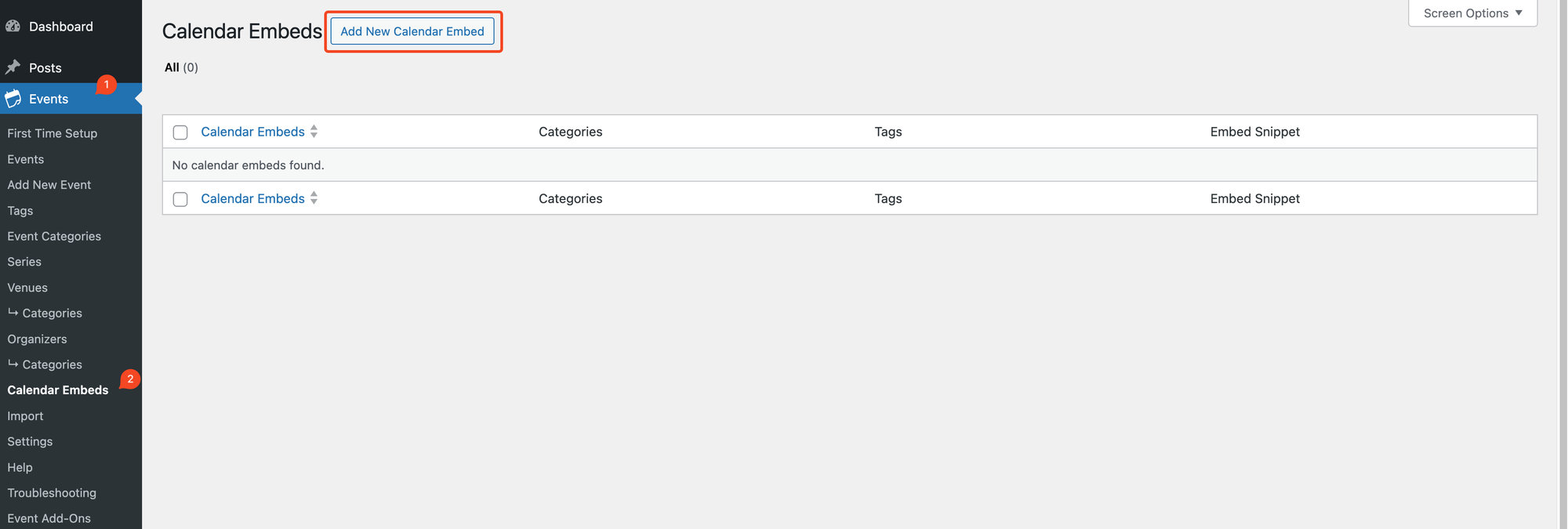Expand the Screen Options dropdown

point(1472,13)
